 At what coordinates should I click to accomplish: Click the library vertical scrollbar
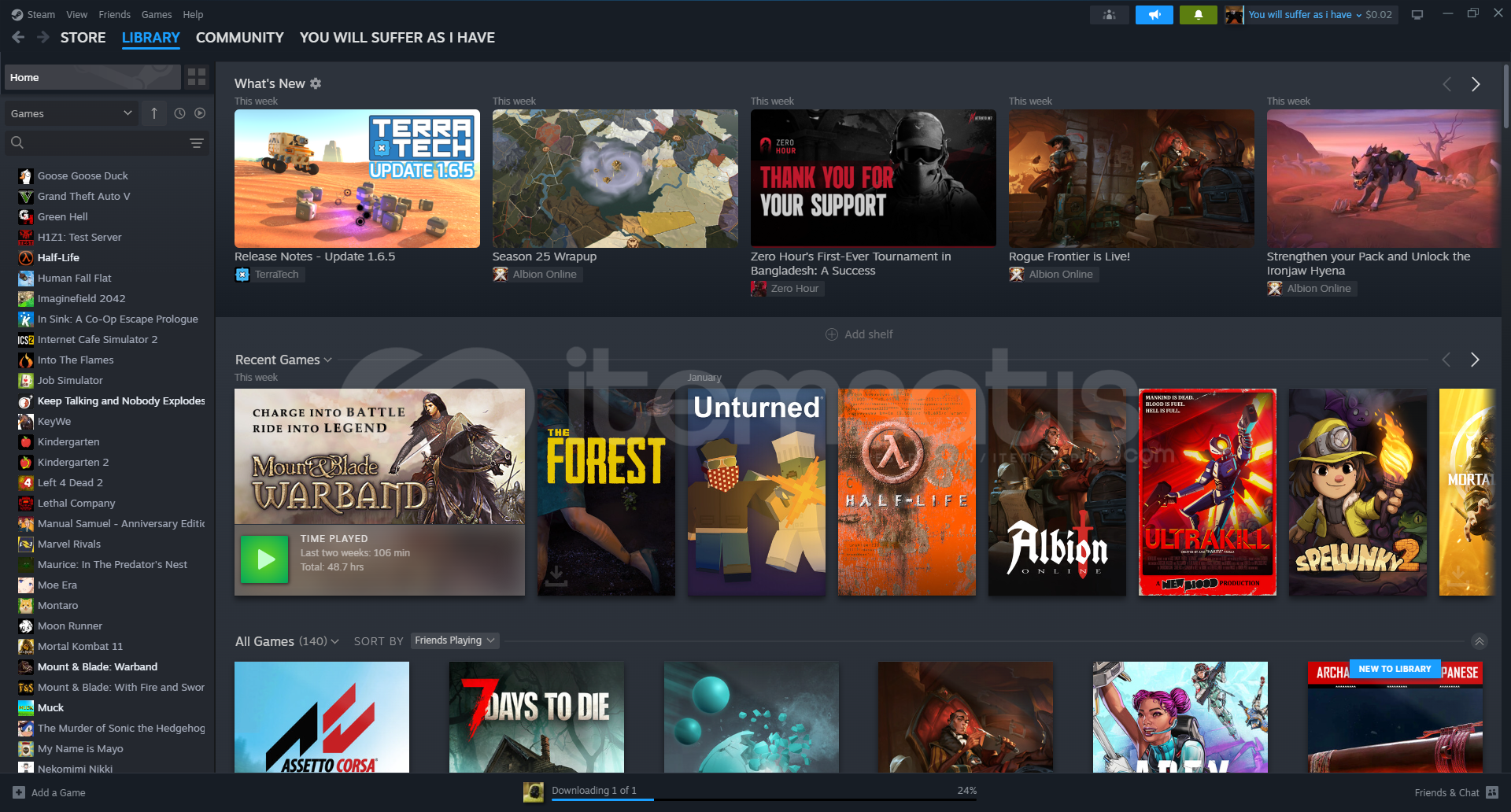(x=1505, y=96)
